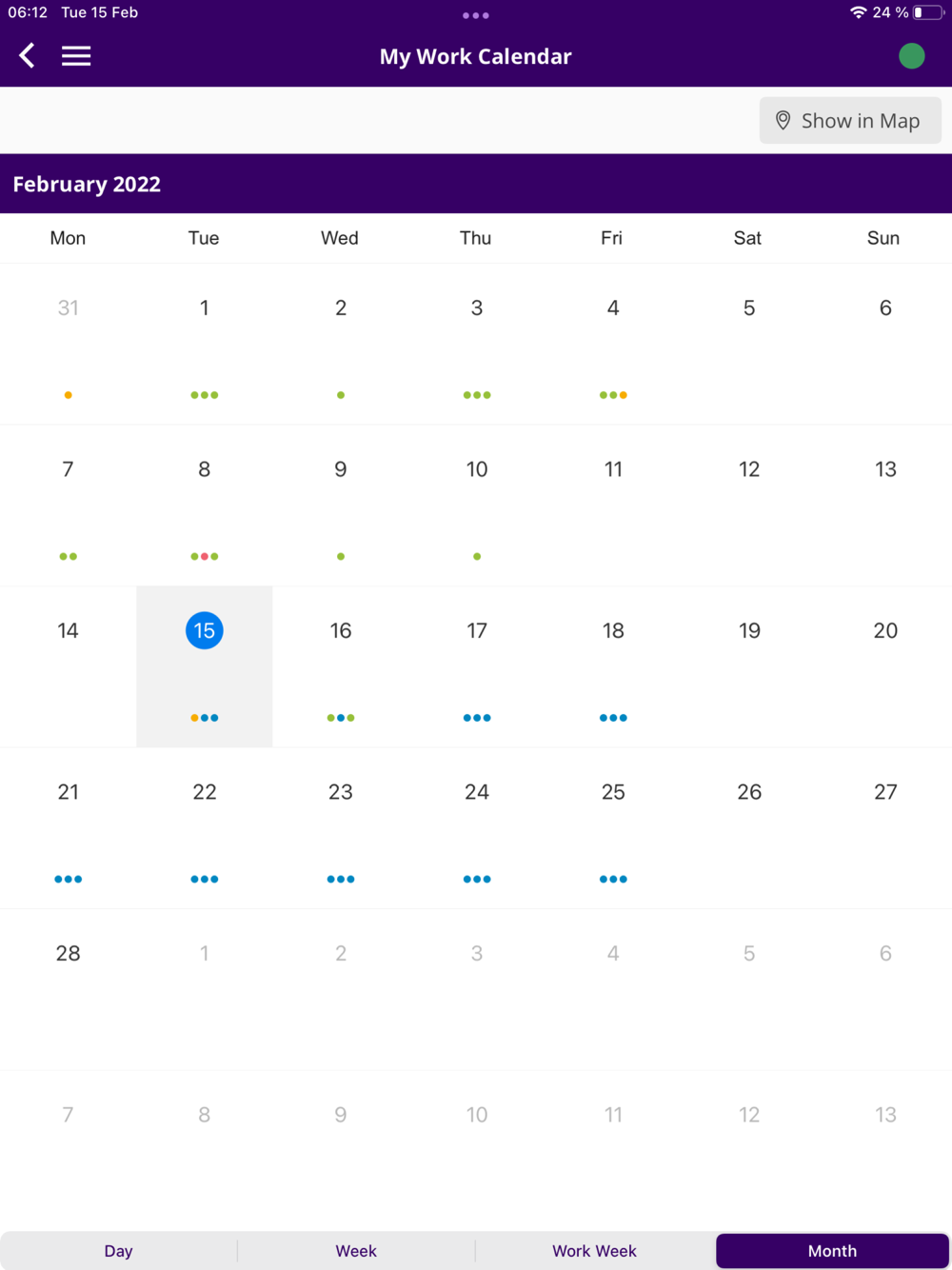Select Tuesday February 22 cell
Screen dimensions: 952x1270
[204, 828]
